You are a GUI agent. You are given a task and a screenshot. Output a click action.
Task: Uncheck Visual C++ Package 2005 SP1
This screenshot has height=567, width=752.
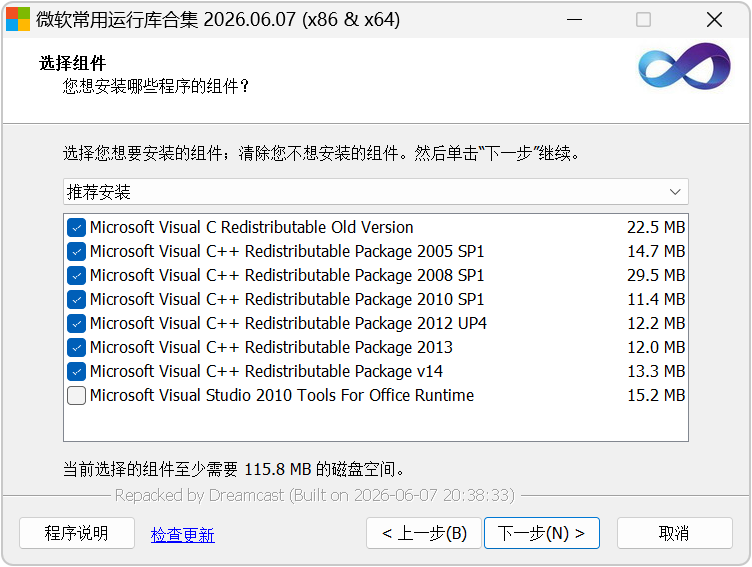pos(77,251)
